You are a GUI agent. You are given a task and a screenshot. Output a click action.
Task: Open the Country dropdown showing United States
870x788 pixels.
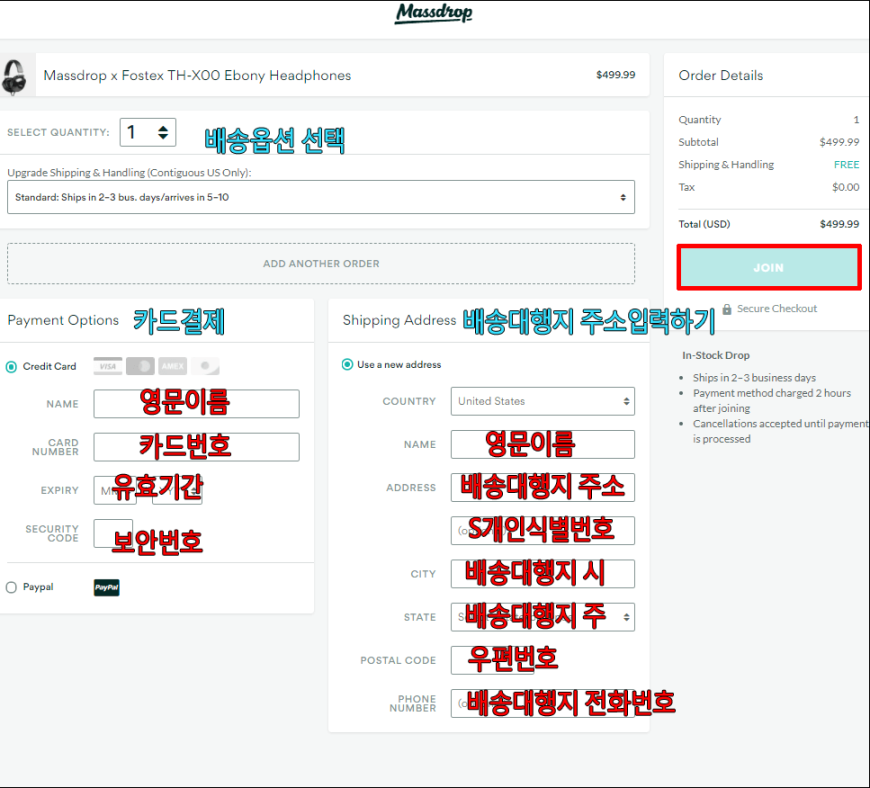click(x=543, y=401)
